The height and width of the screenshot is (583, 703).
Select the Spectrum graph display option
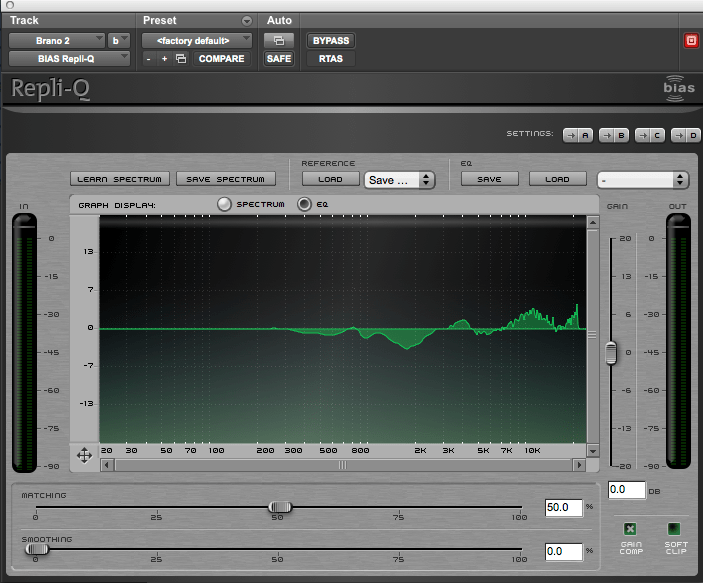click(x=224, y=204)
